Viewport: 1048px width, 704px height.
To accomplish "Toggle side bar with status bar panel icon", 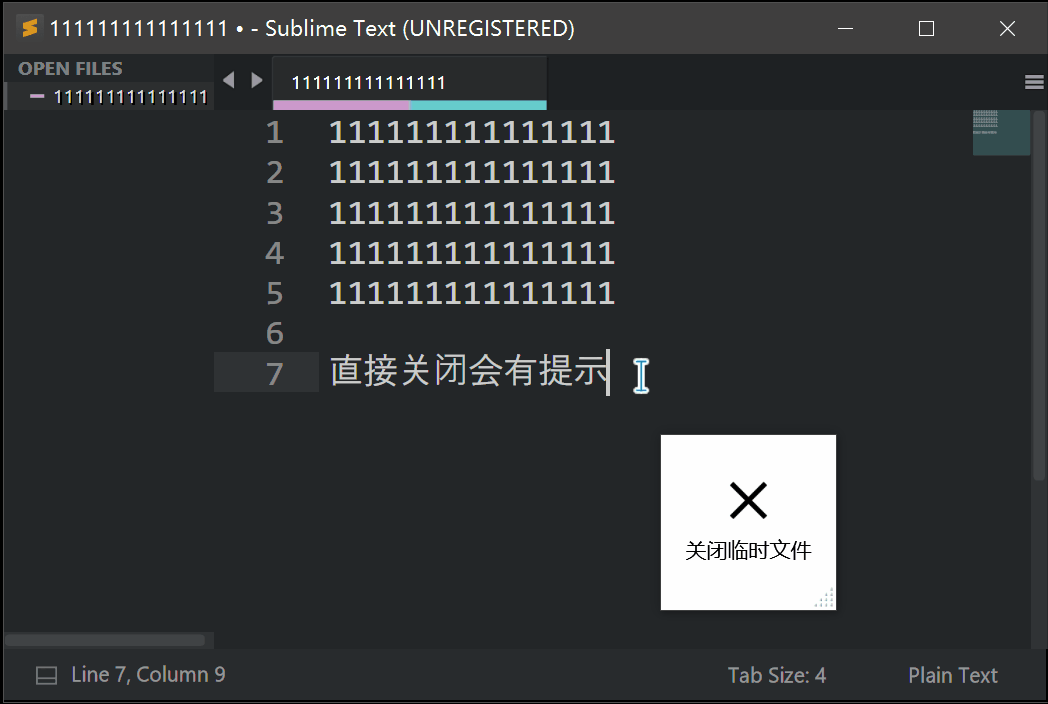I will (46, 675).
